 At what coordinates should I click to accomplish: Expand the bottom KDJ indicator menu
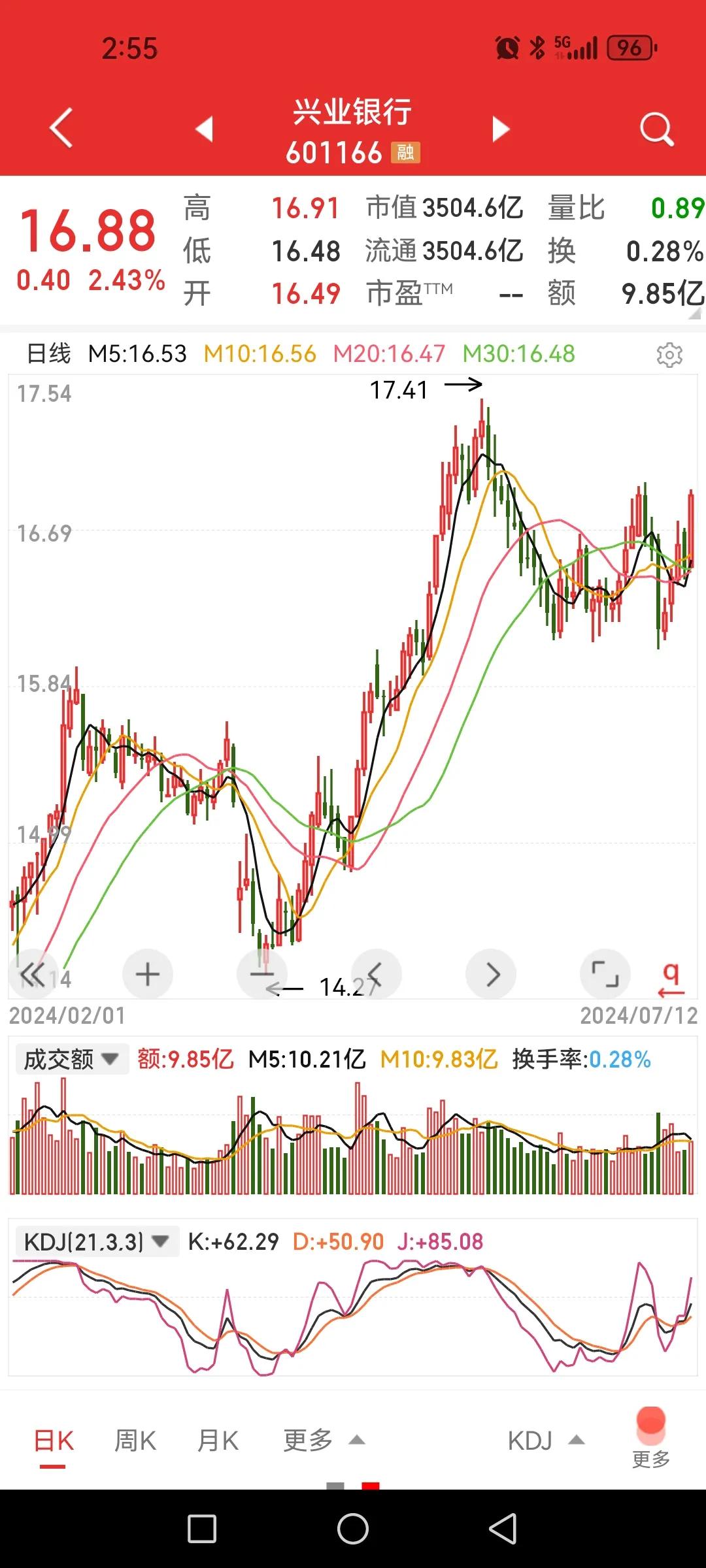546,1440
